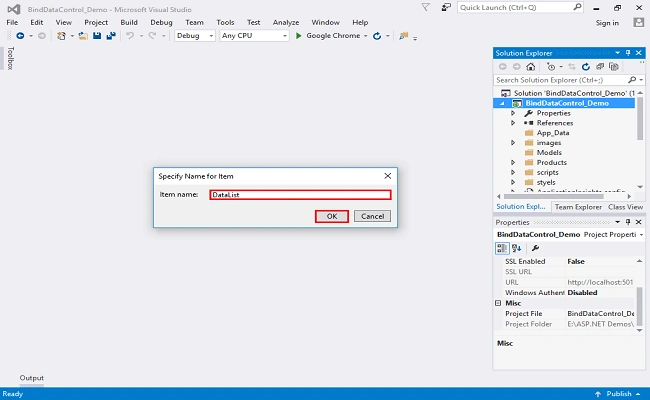Open the Analyze menu
Screen dimensions: 650x400
tap(286, 22)
